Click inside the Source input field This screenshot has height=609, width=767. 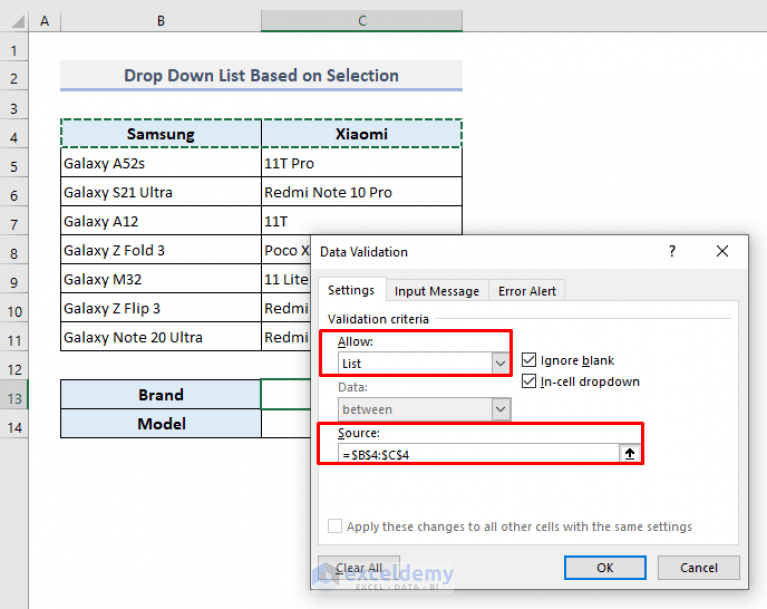(x=478, y=454)
